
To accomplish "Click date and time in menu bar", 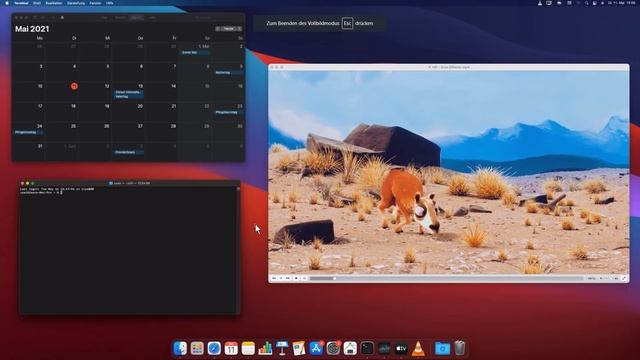I will click(622, 3).
